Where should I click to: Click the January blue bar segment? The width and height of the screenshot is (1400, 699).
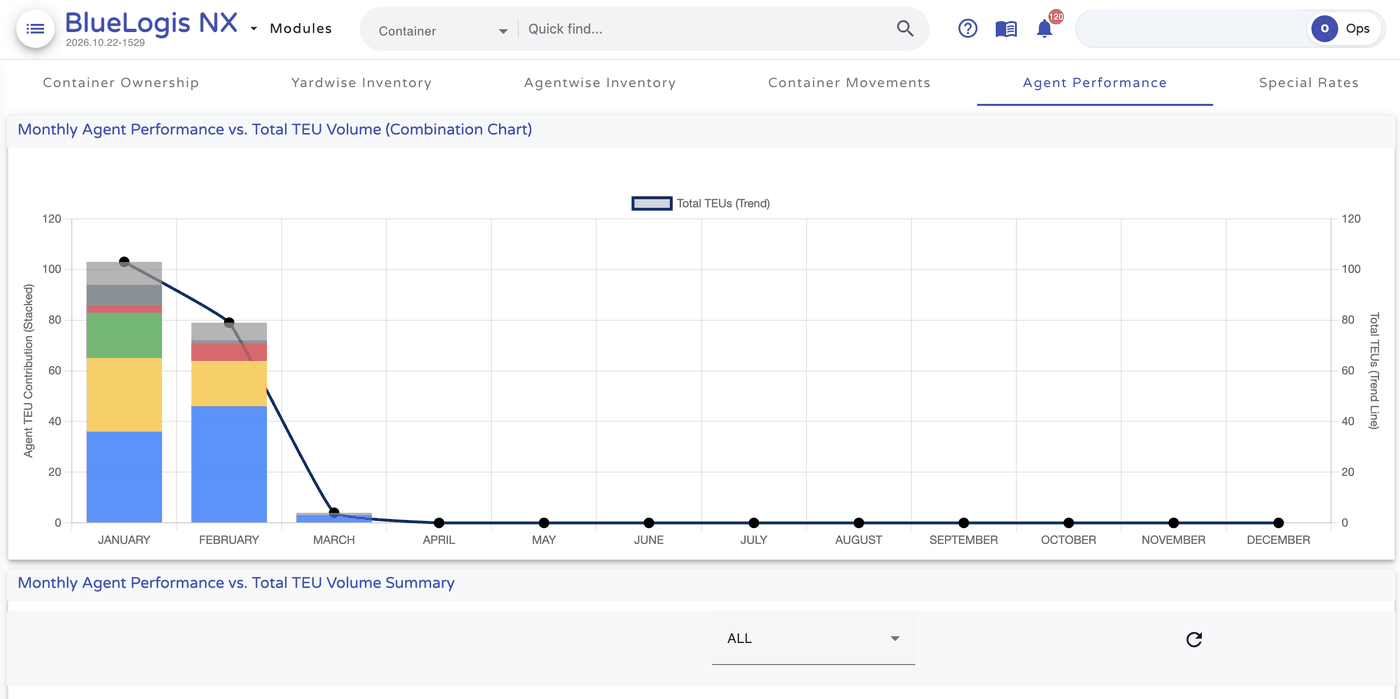click(x=124, y=477)
